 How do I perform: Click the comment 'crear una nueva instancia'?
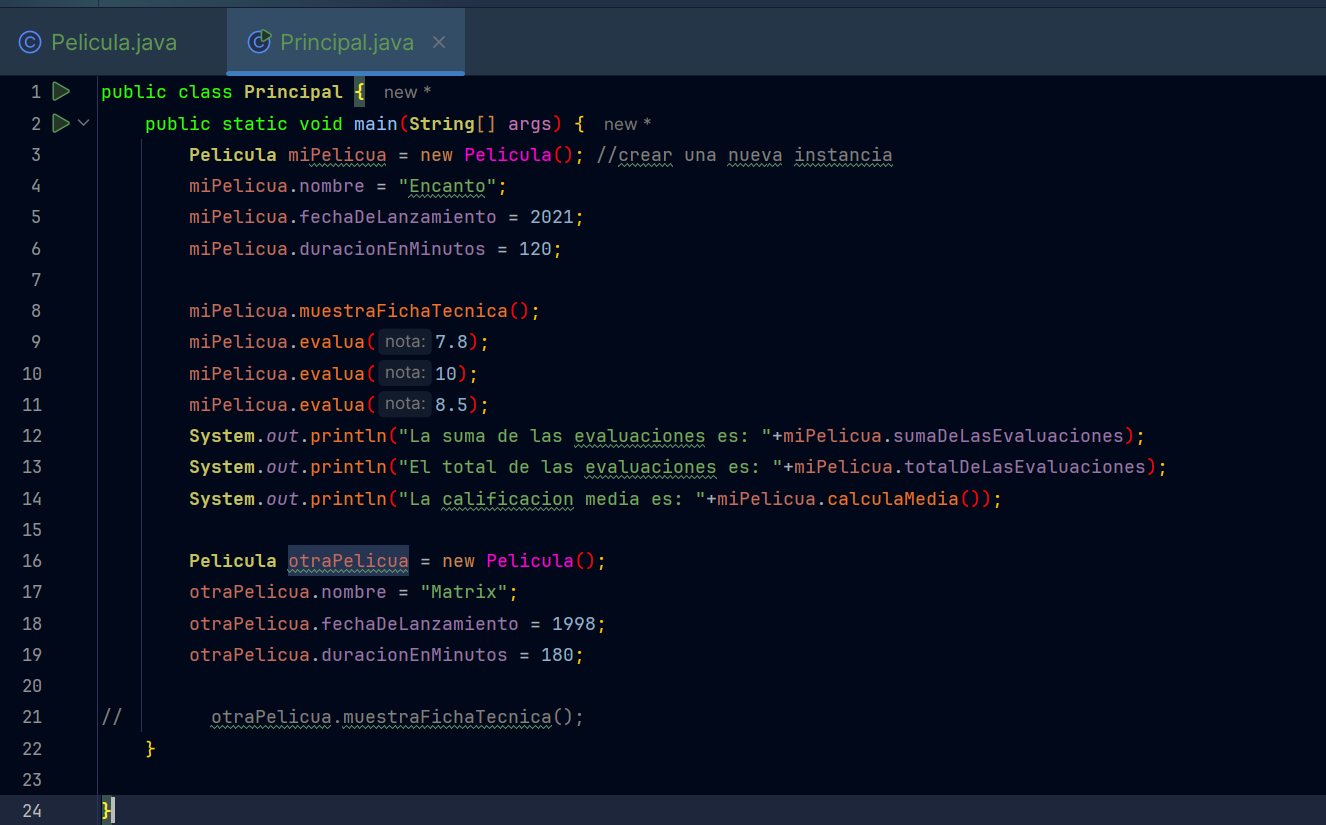[x=754, y=155]
